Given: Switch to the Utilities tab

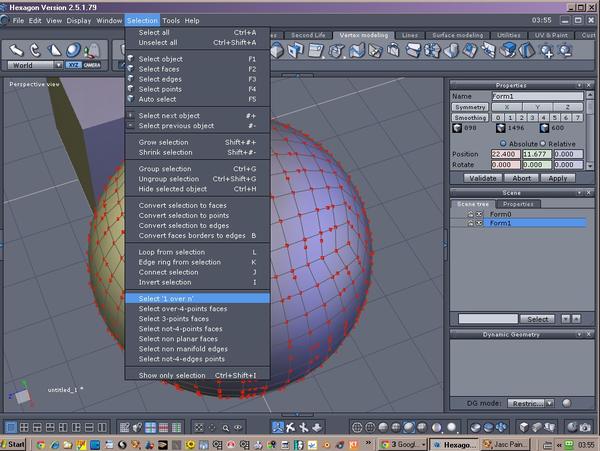Looking at the screenshot, I should (509, 35).
